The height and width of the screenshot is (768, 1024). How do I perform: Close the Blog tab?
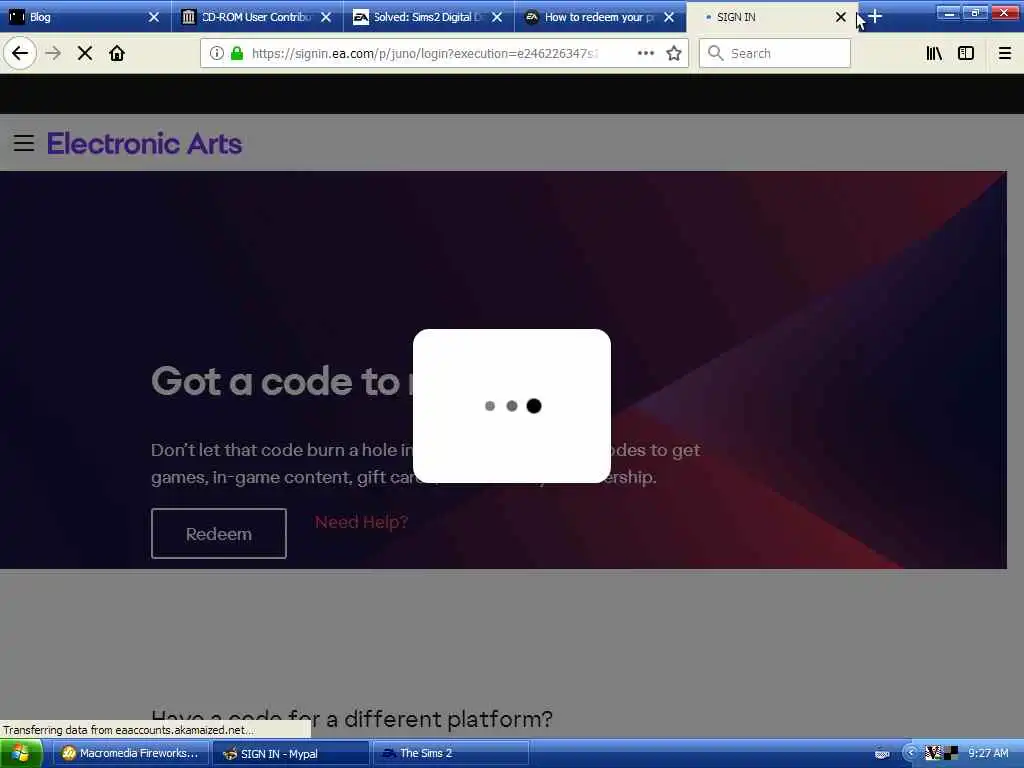coord(154,17)
